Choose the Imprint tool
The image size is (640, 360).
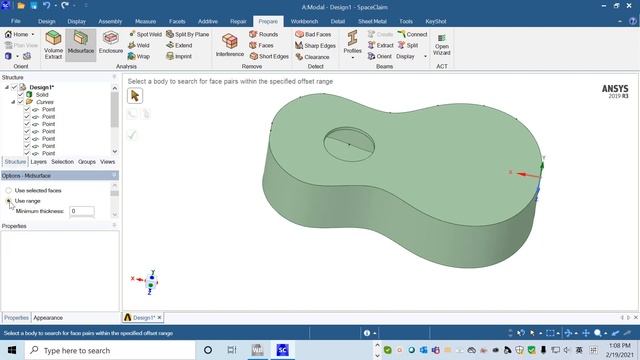point(179,56)
